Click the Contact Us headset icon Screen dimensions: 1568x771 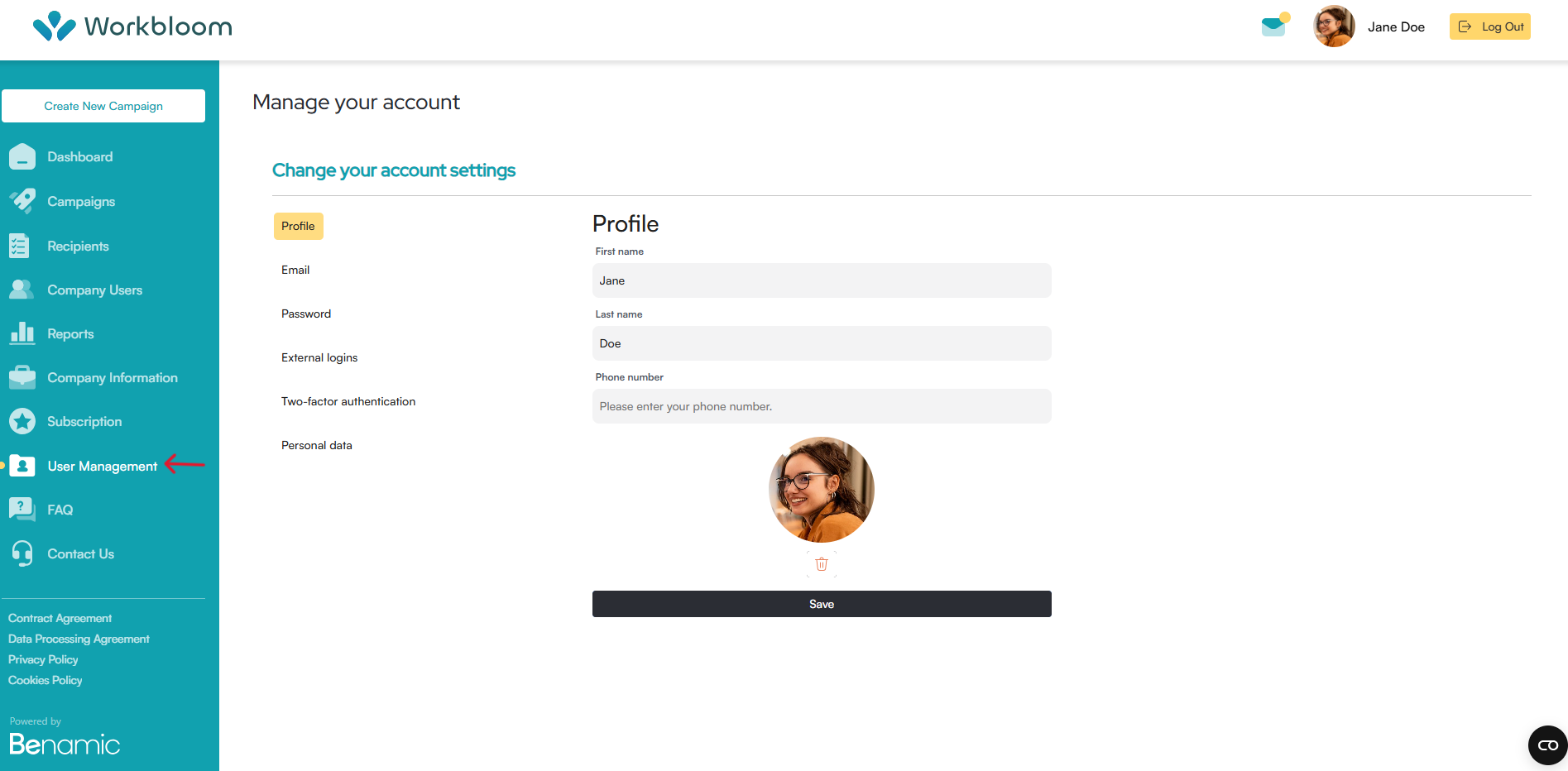pyautogui.click(x=22, y=553)
